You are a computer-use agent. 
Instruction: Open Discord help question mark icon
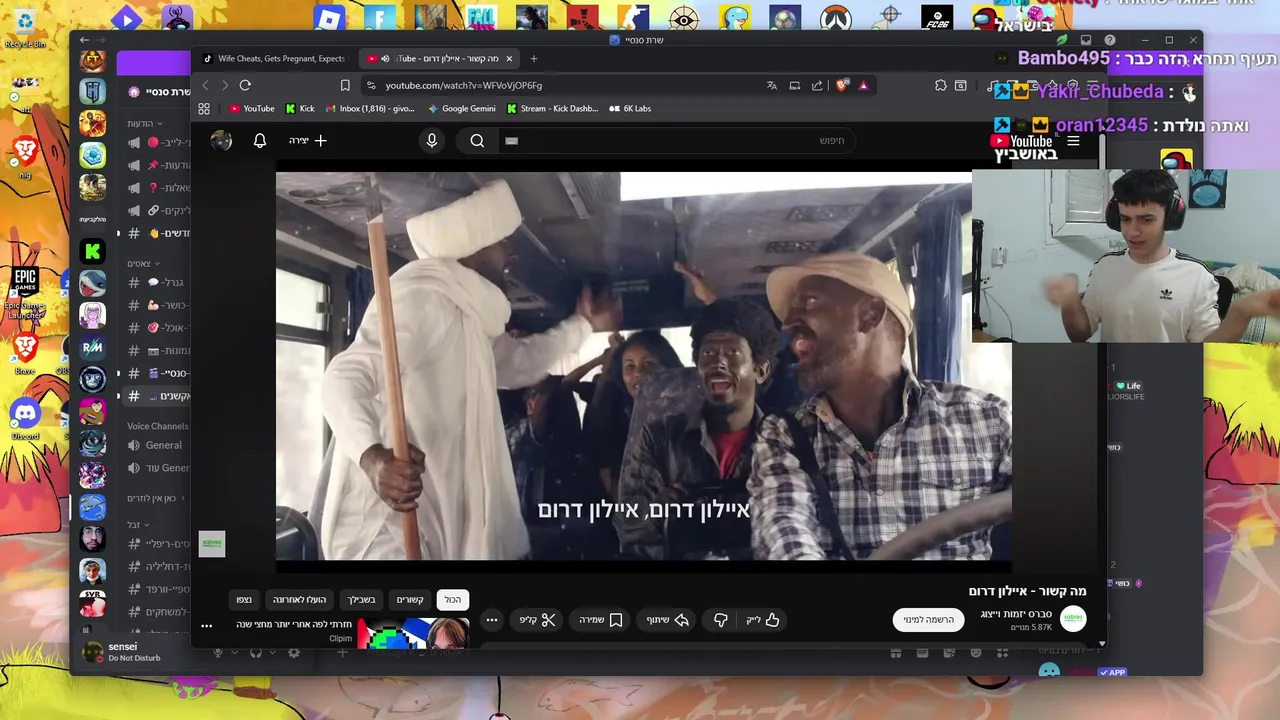1110,40
